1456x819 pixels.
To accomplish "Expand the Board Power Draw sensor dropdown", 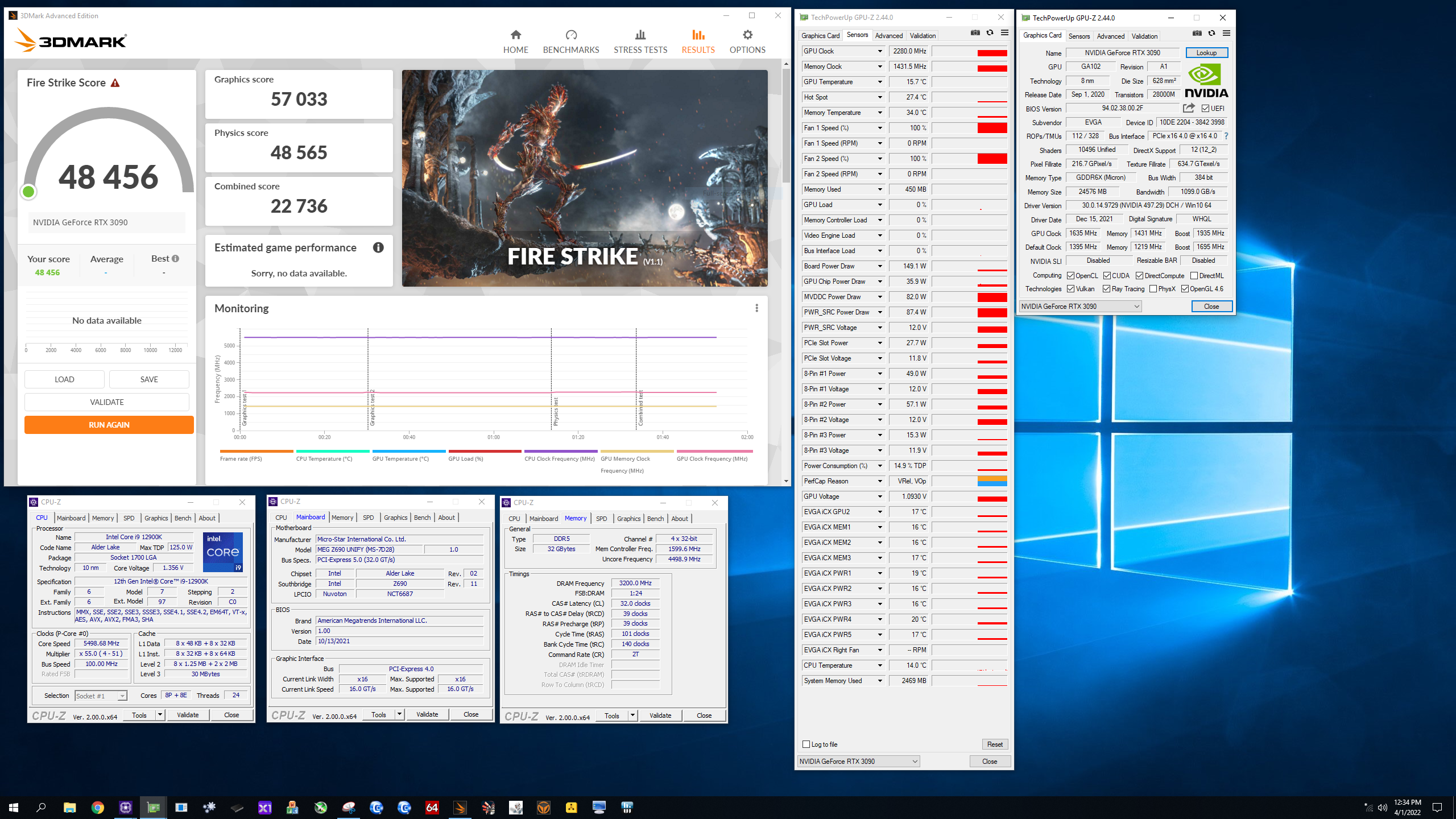I will [880, 266].
